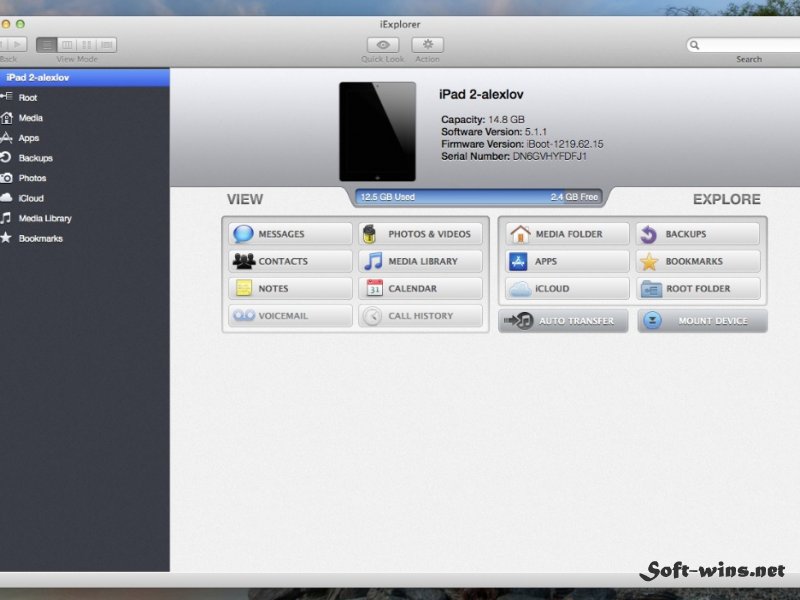Click the forward navigation arrow
800x600 pixels.
tap(17, 45)
